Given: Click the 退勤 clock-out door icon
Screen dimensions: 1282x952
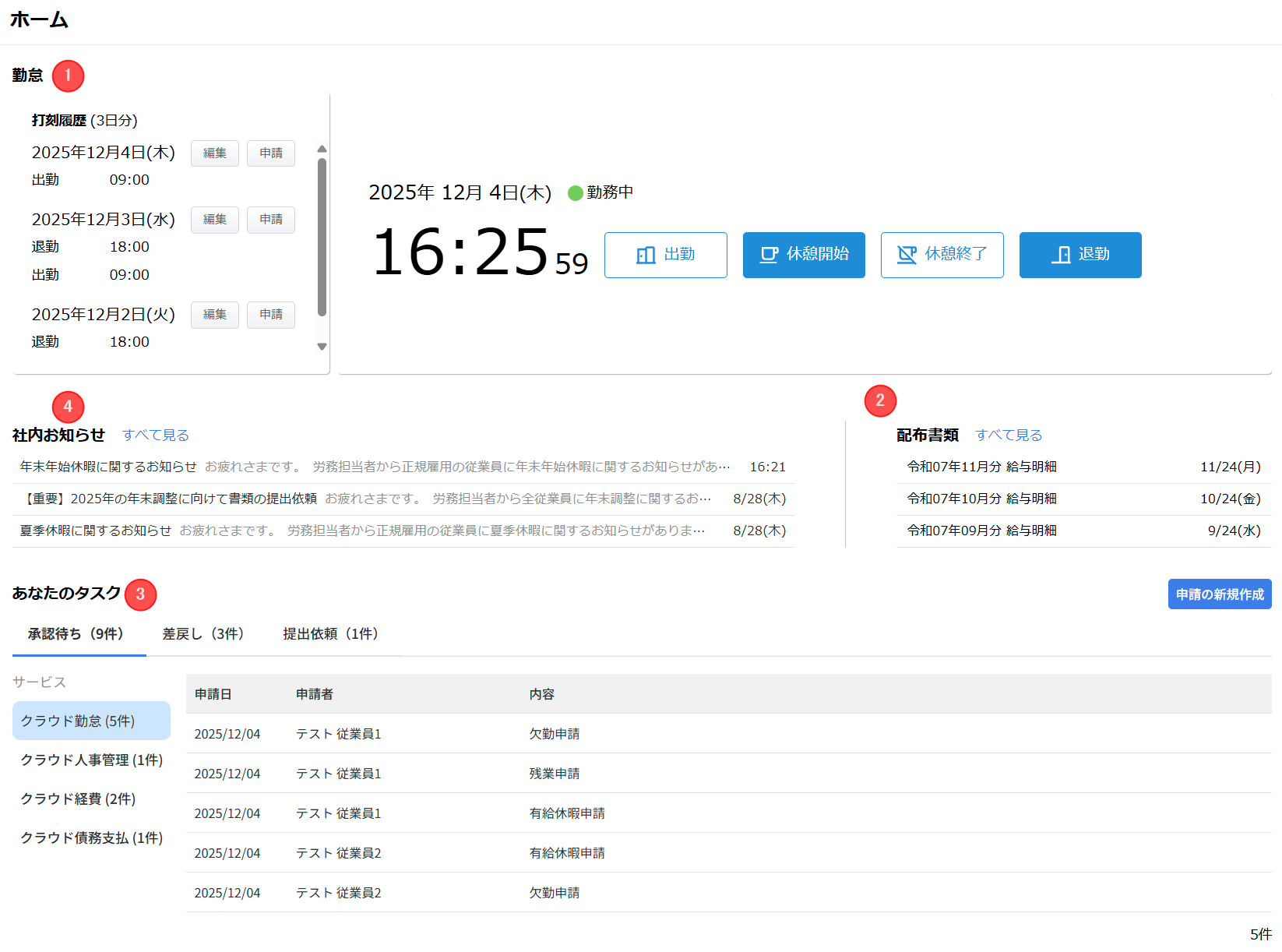Looking at the screenshot, I should pos(1061,255).
